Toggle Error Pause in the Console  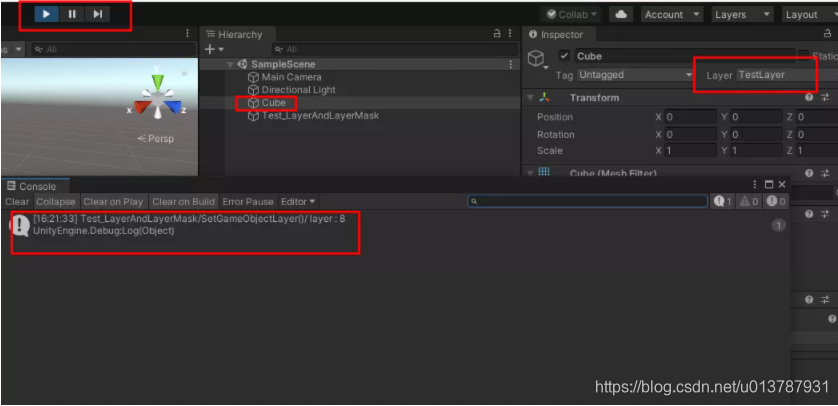point(248,201)
